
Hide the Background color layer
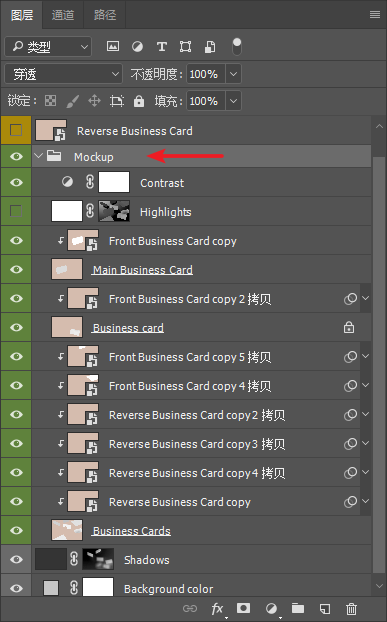[16, 588]
